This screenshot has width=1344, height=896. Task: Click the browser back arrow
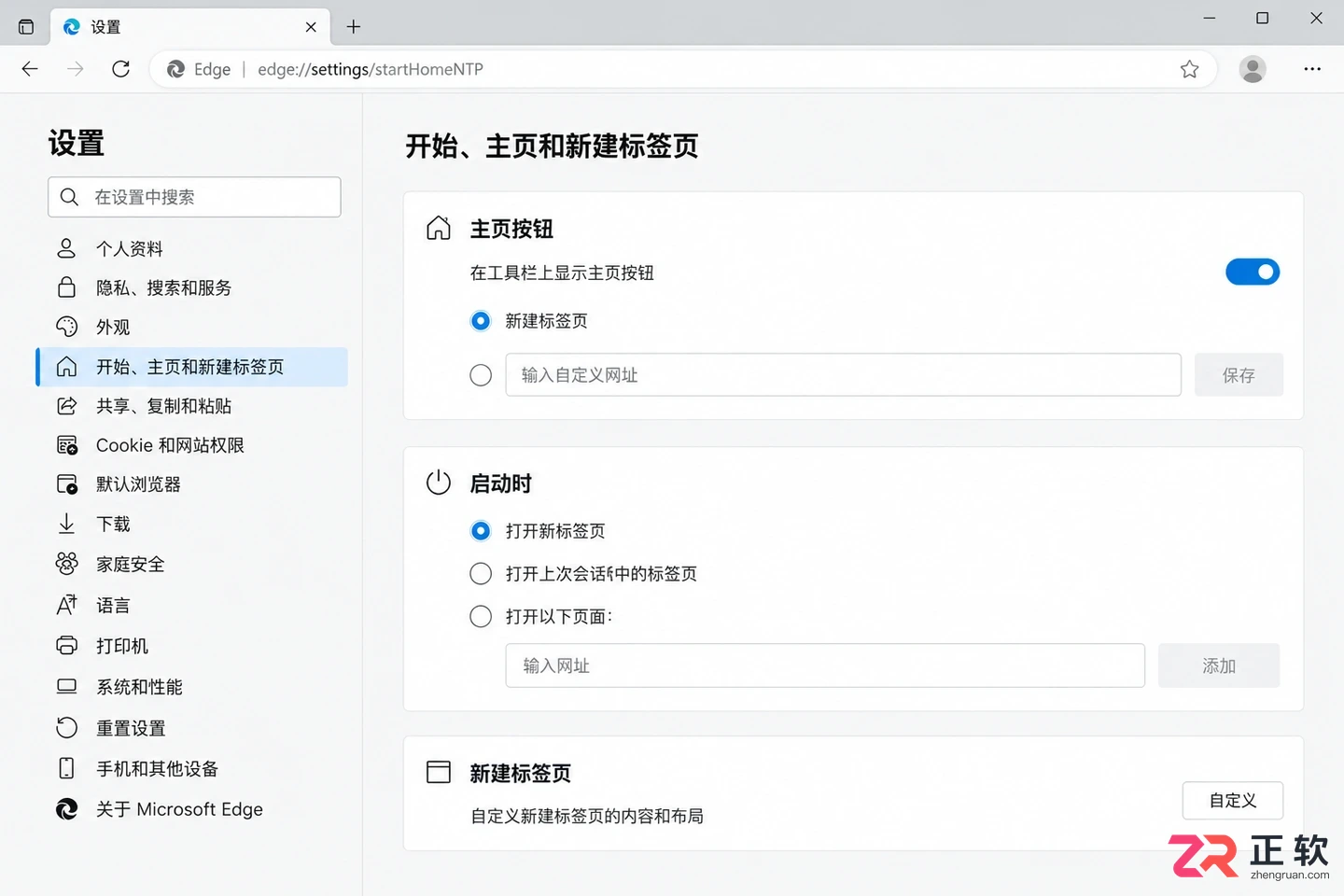(30, 69)
